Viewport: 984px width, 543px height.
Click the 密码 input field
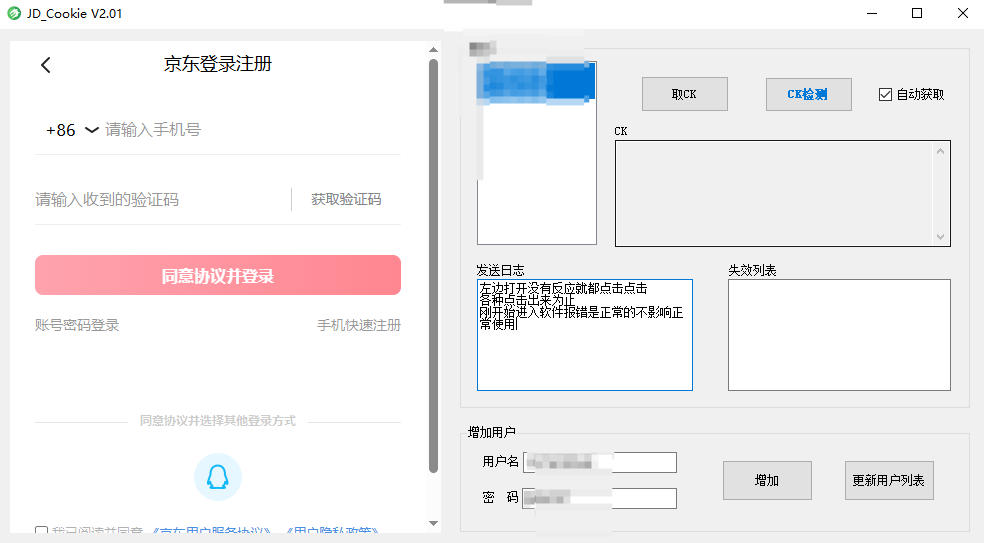coord(600,498)
